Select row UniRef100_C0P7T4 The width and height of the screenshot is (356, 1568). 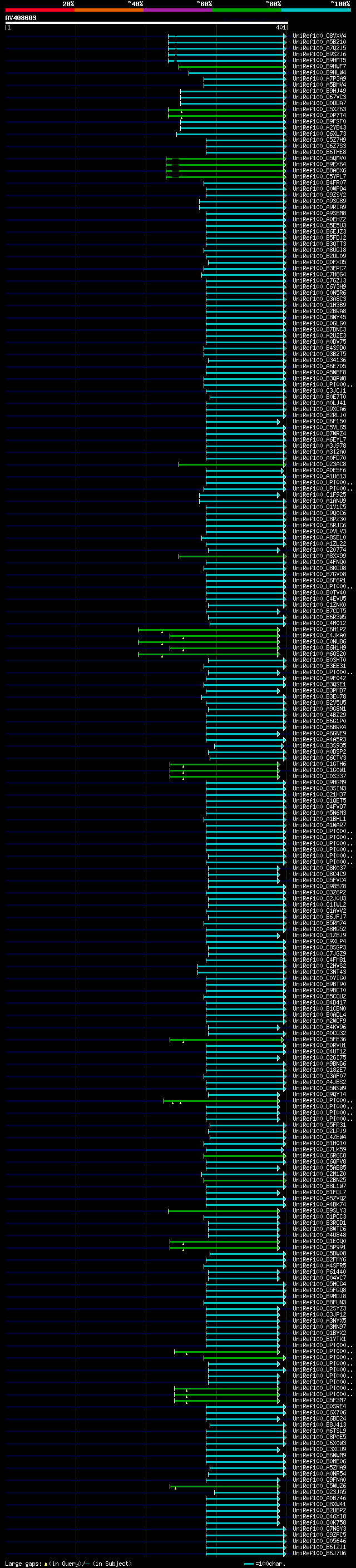319,116
